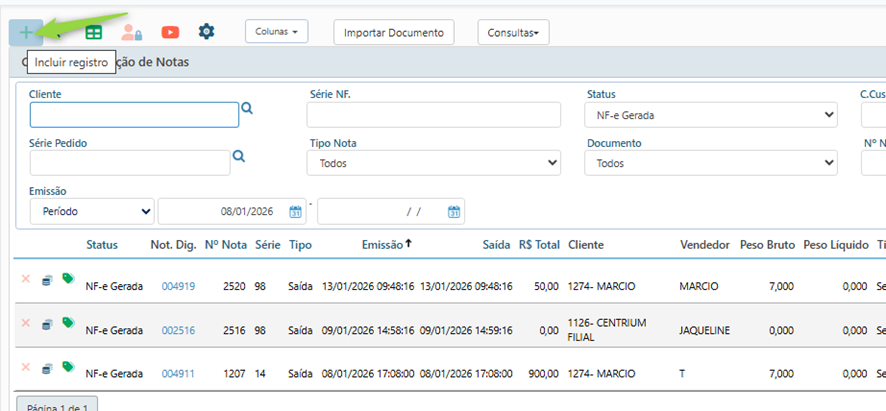
Task: Click green tag icon on note 2516 row
Action: tap(68, 322)
